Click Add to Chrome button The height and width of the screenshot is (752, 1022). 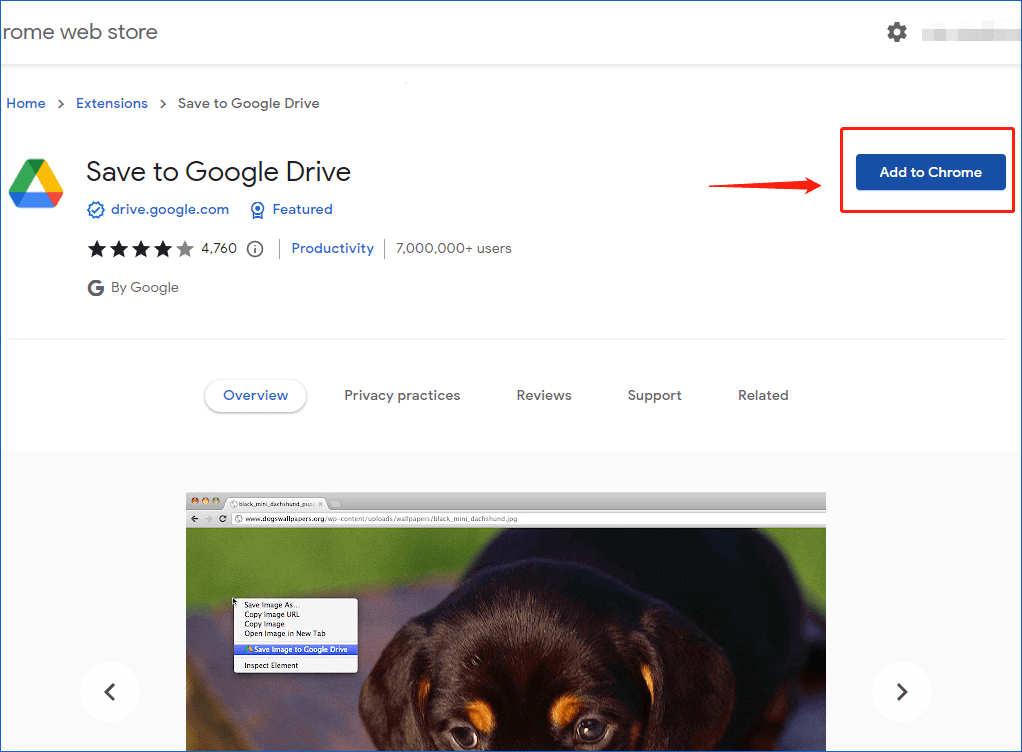[x=930, y=172]
